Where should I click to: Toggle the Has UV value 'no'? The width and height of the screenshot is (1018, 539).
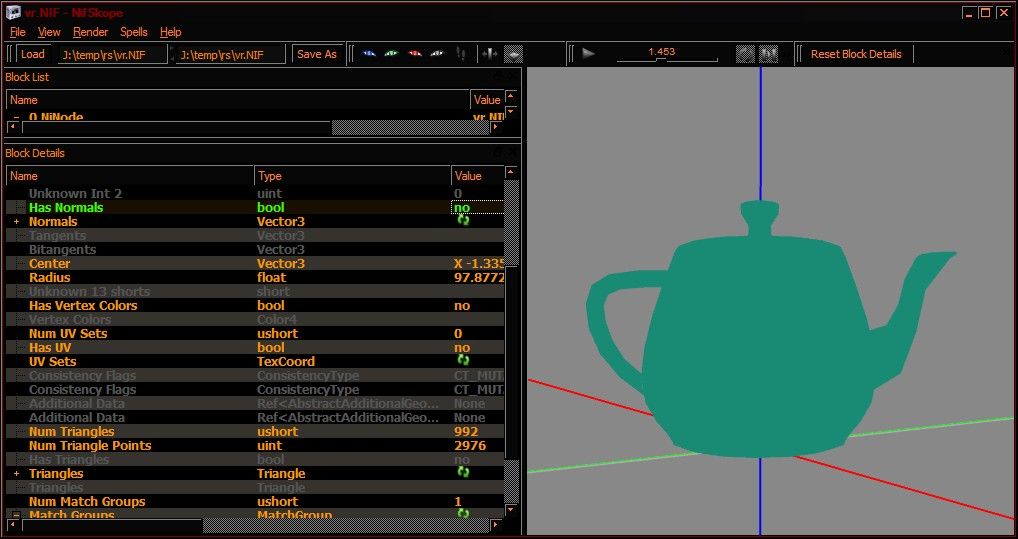coord(462,348)
